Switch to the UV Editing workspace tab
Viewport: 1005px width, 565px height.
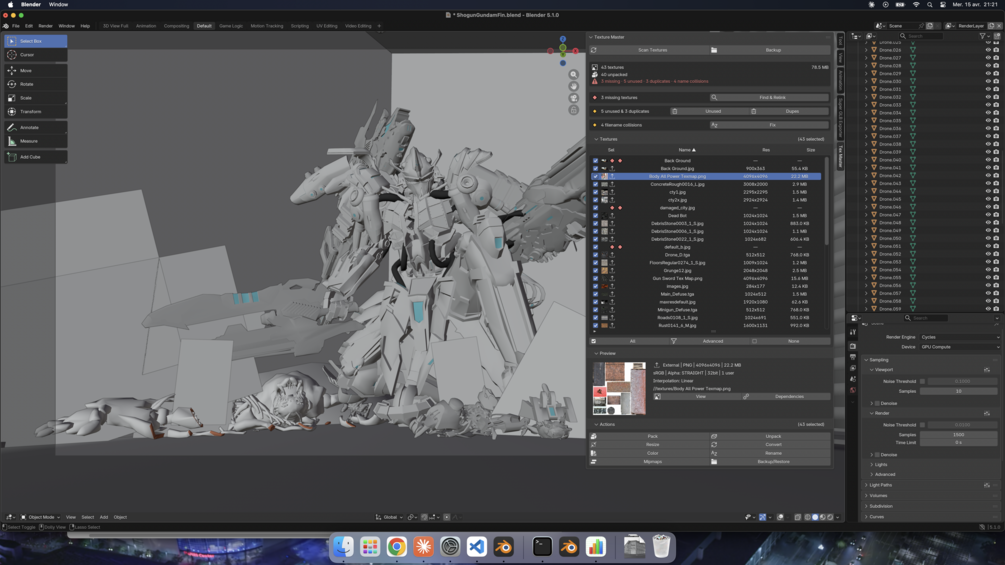(327, 26)
